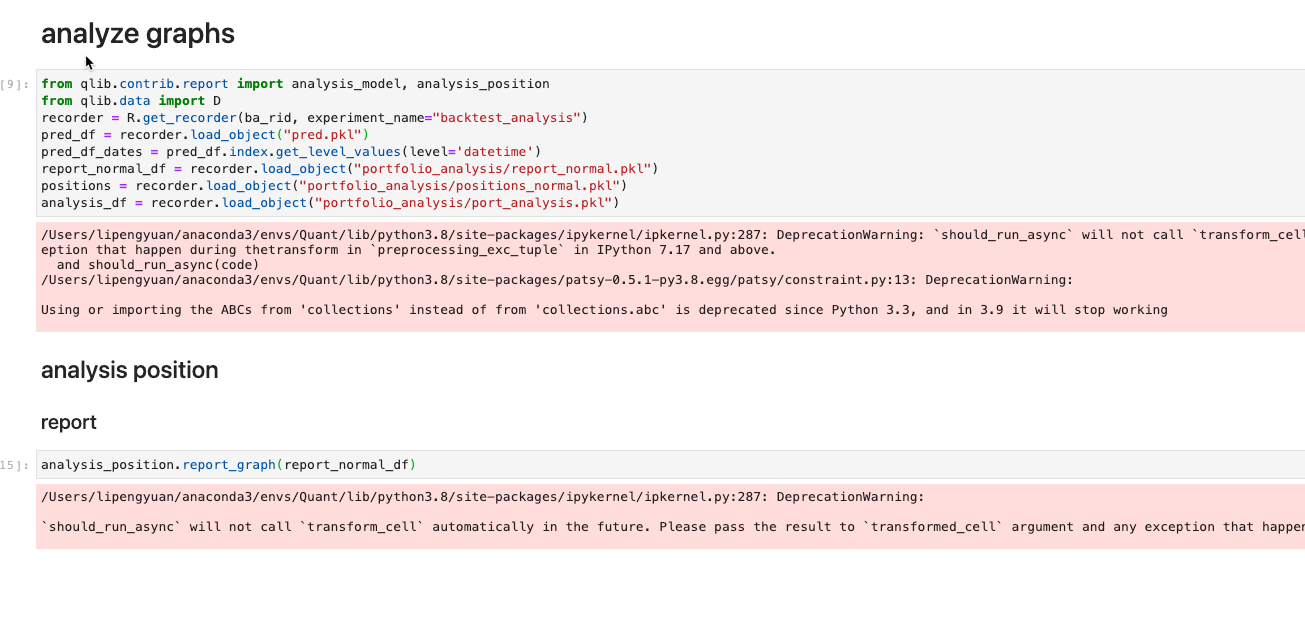The image size is (1305, 642).
Task: Click the report_graph code cell
Action: point(670,465)
